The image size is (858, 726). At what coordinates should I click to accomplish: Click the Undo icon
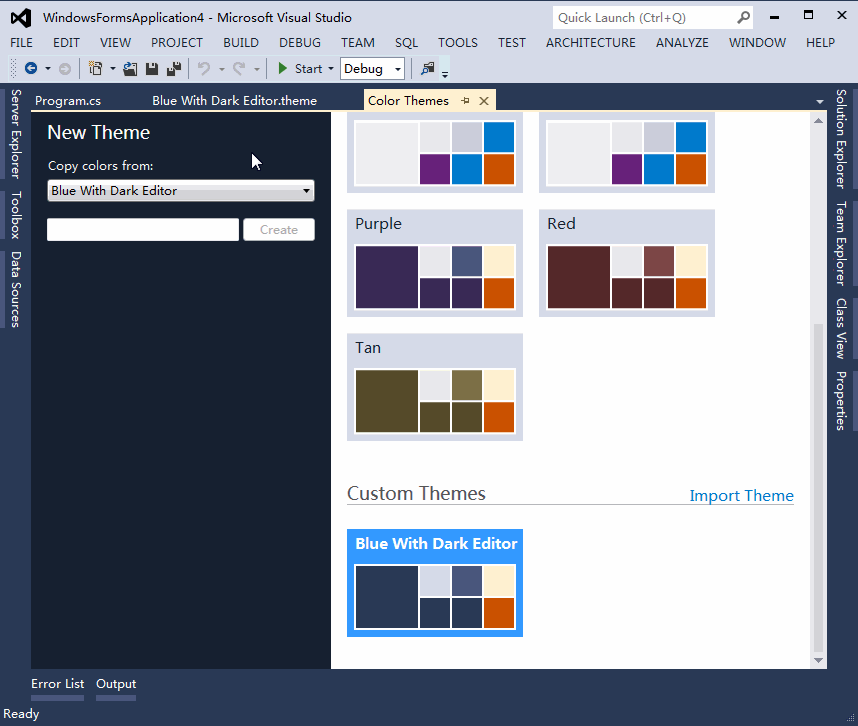coord(204,68)
